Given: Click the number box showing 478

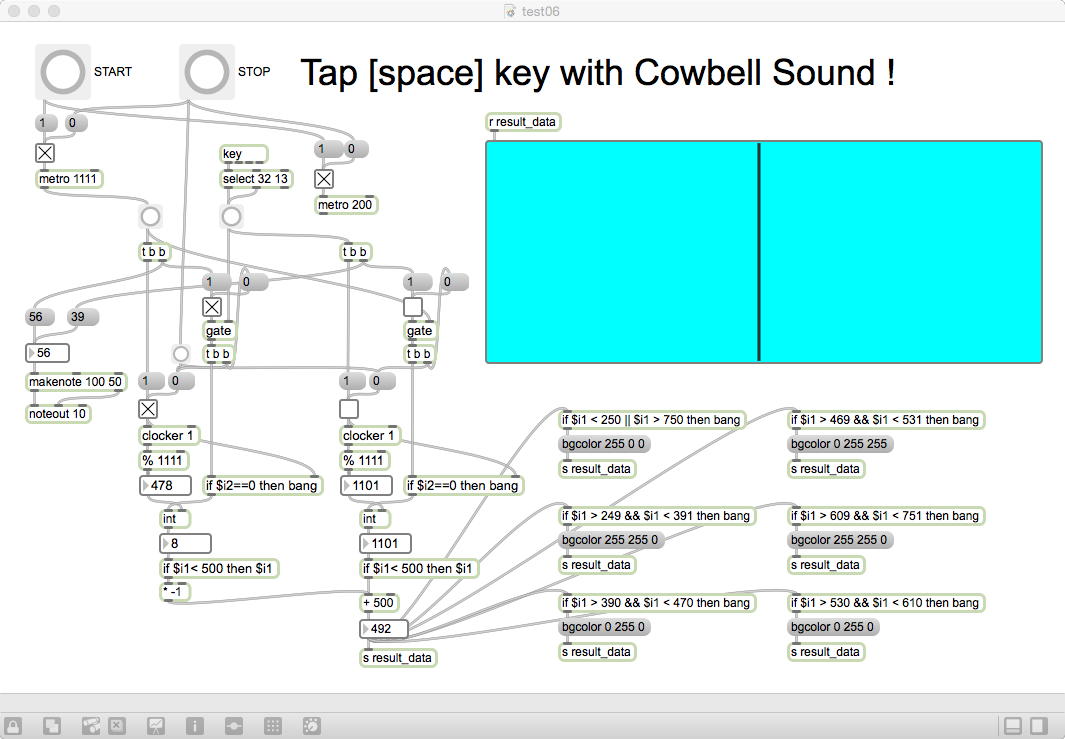Looking at the screenshot, I should click(165, 486).
